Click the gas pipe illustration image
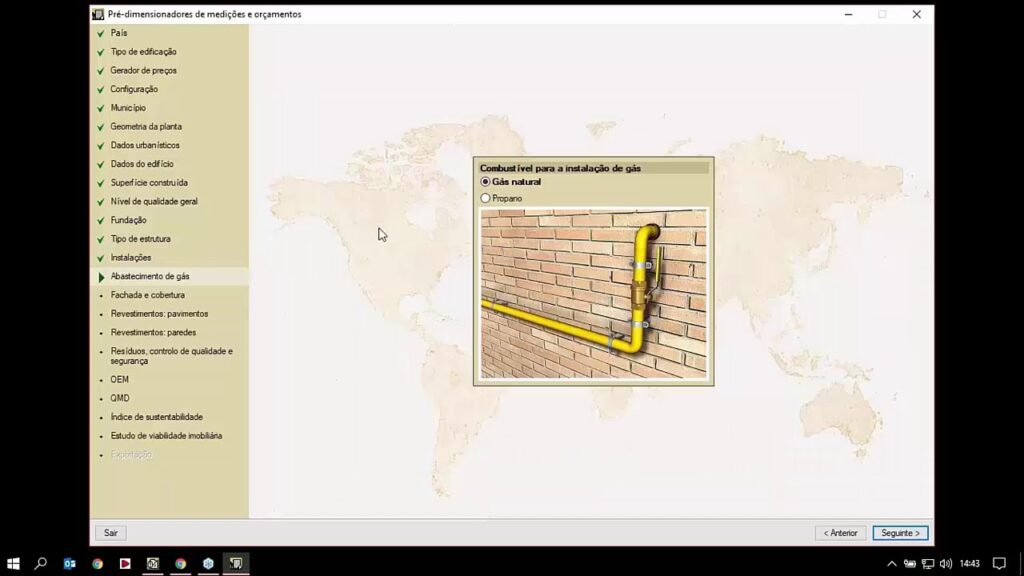 point(593,293)
